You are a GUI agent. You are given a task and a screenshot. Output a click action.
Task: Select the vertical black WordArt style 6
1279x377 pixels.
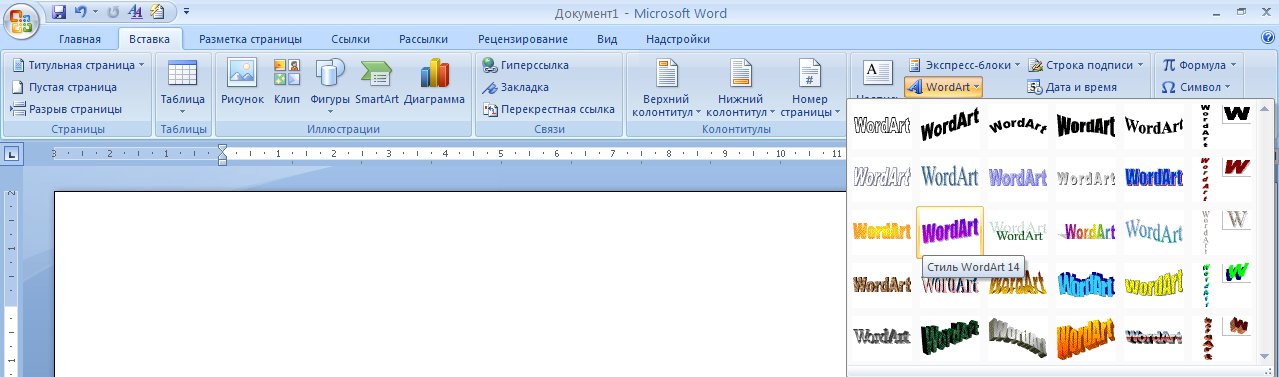tap(1206, 126)
